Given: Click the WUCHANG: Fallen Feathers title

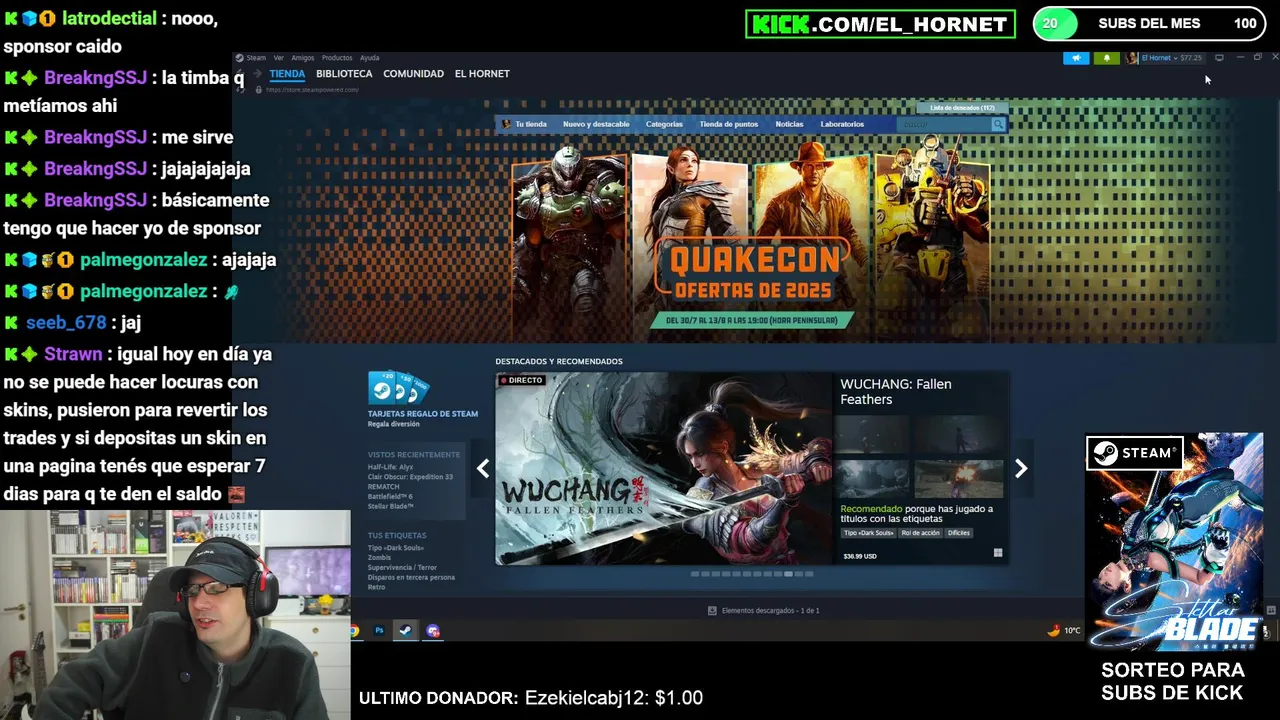Looking at the screenshot, I should (896, 391).
